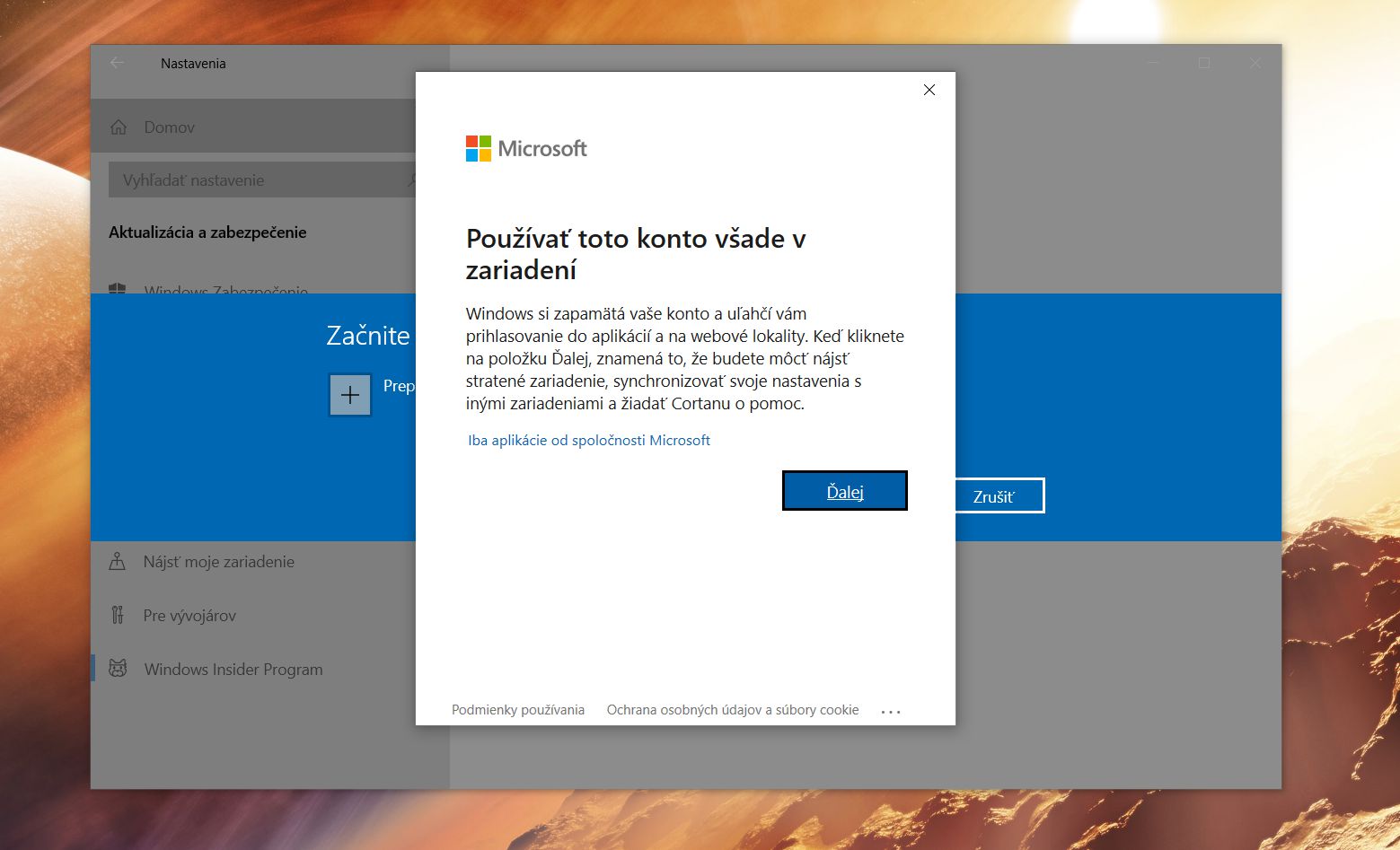
Task: Minimize the Nastavenia window
Action: (1154, 63)
